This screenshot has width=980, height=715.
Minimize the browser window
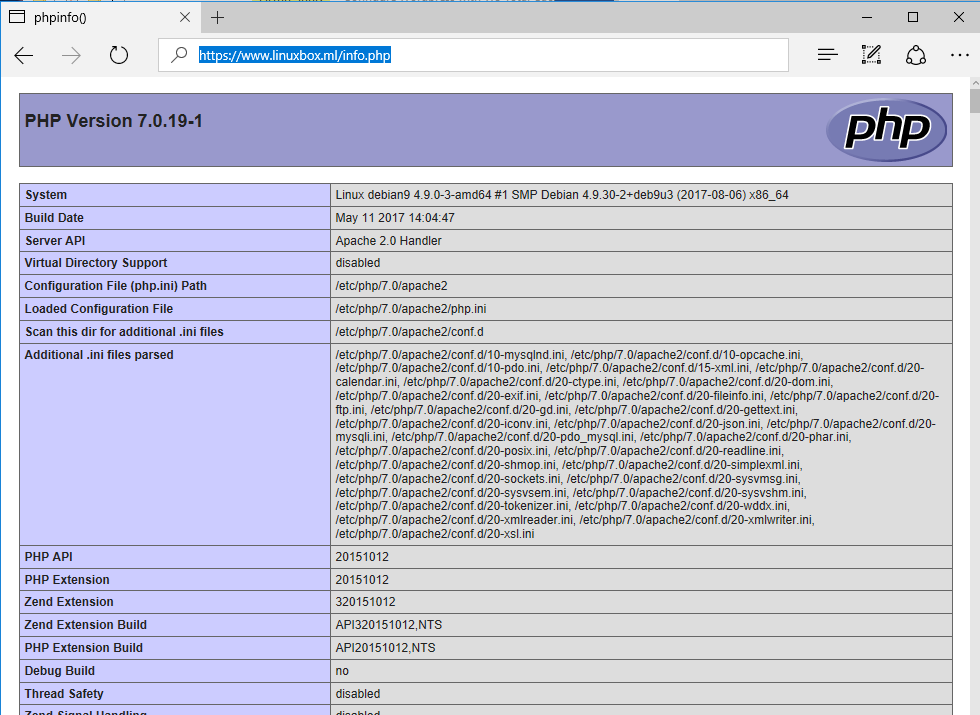click(867, 17)
